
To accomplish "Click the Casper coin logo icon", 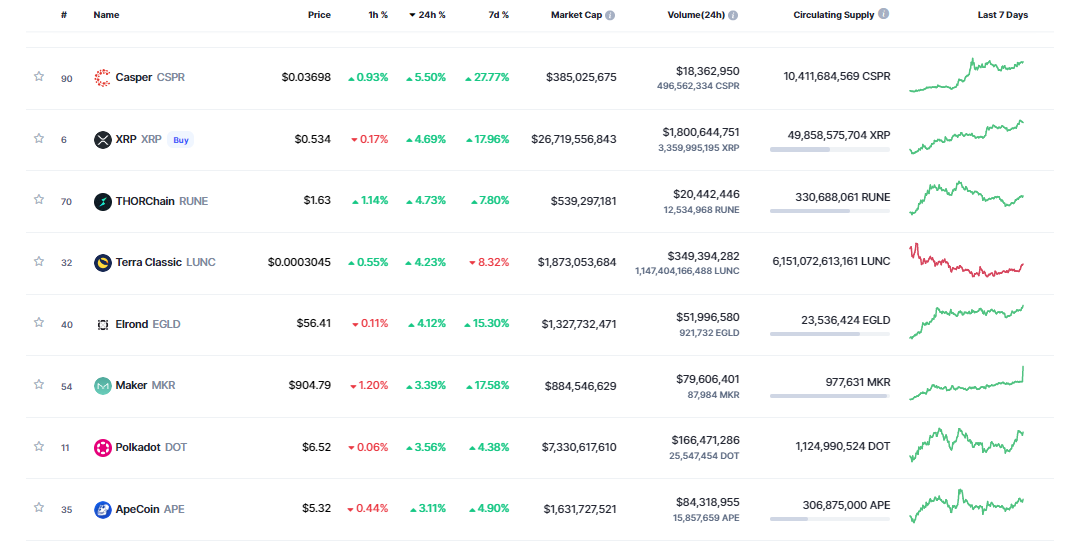I will click(x=102, y=78).
